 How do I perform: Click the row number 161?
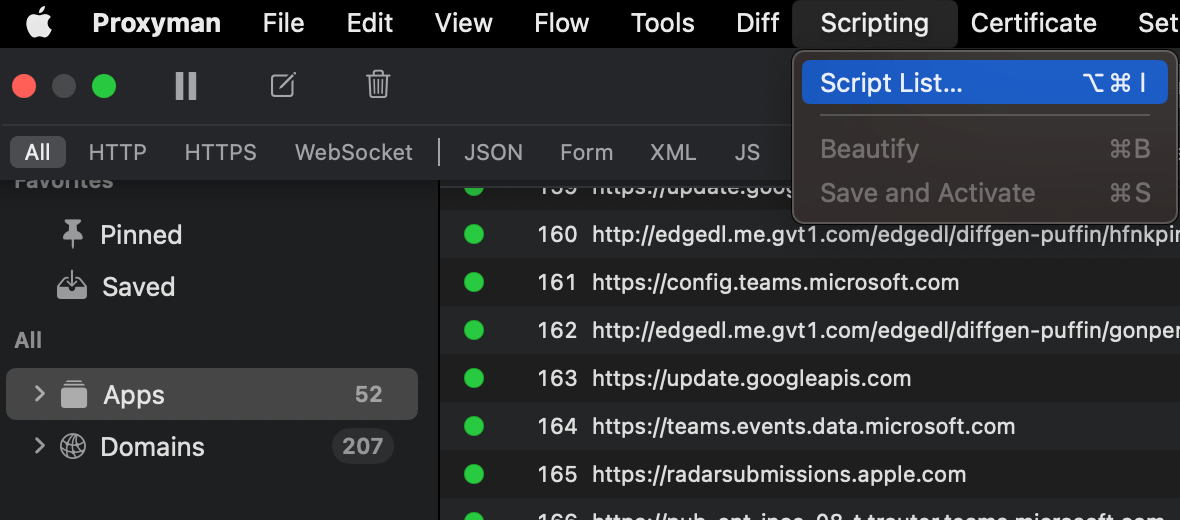[557, 282]
